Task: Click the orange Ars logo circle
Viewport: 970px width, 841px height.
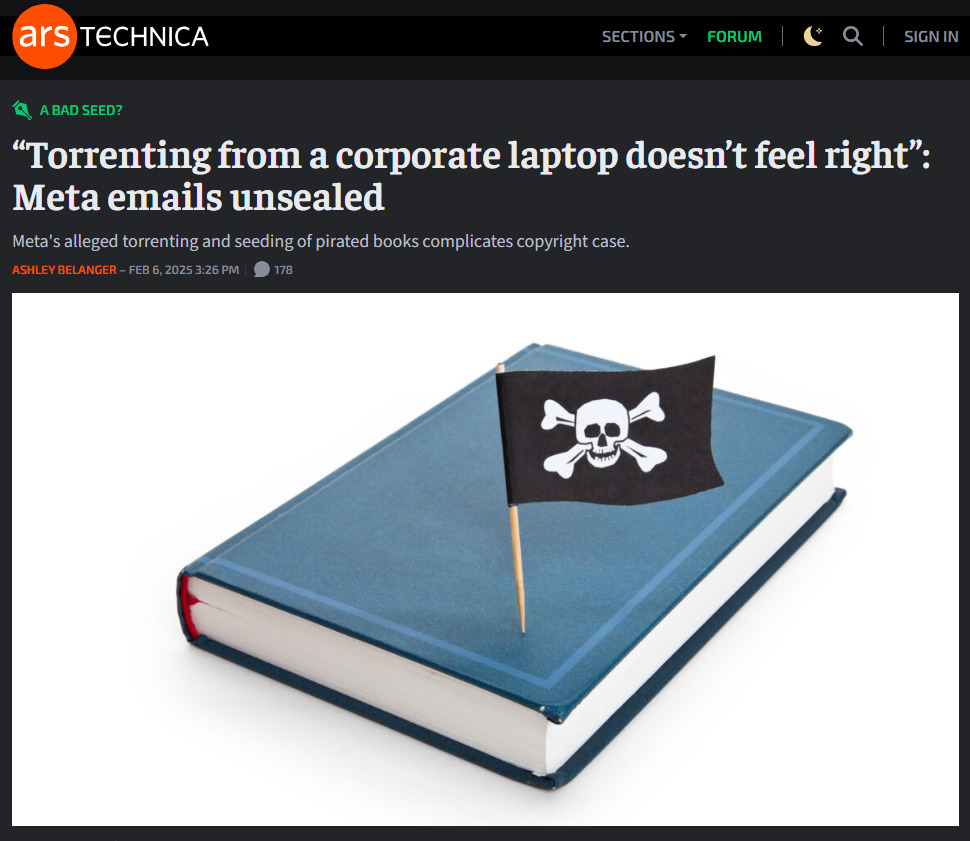Action: pyautogui.click(x=44, y=37)
